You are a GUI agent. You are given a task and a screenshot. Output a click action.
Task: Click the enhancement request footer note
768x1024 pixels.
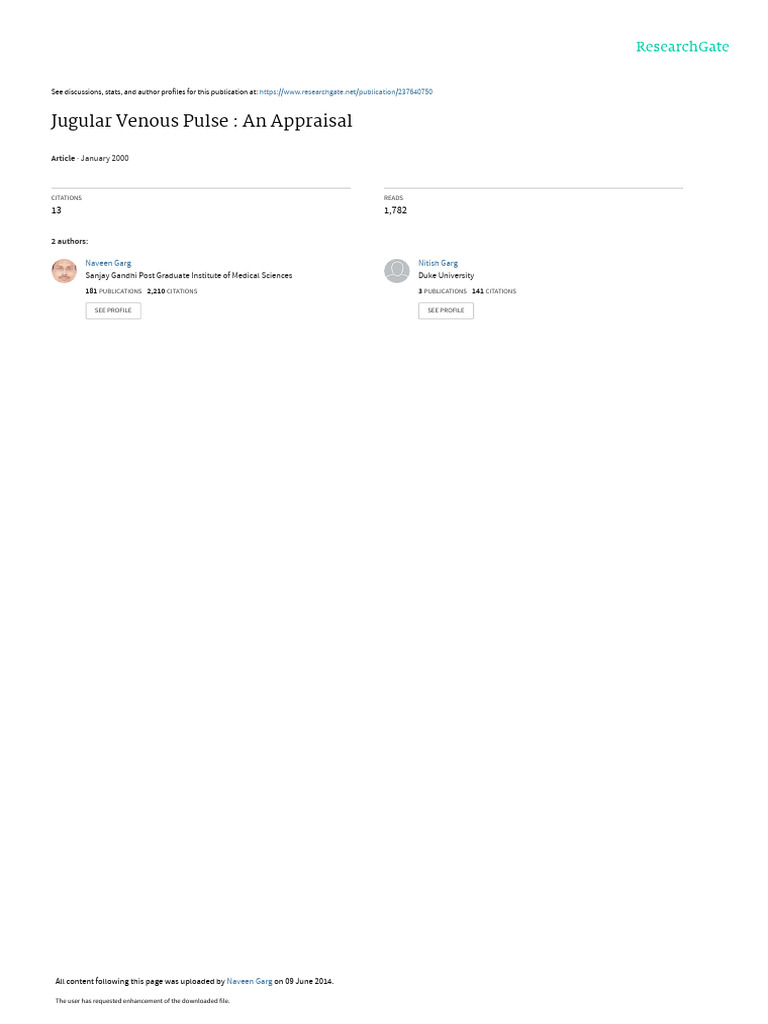pyautogui.click(x=142, y=1000)
